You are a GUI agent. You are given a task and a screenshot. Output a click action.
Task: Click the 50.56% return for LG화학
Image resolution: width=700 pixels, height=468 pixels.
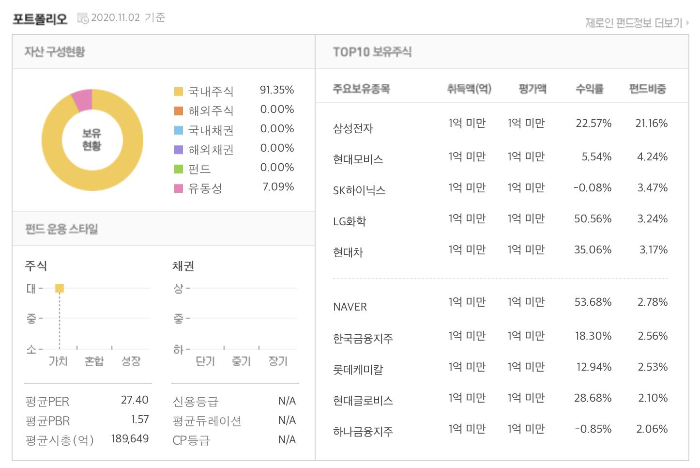tap(592, 219)
